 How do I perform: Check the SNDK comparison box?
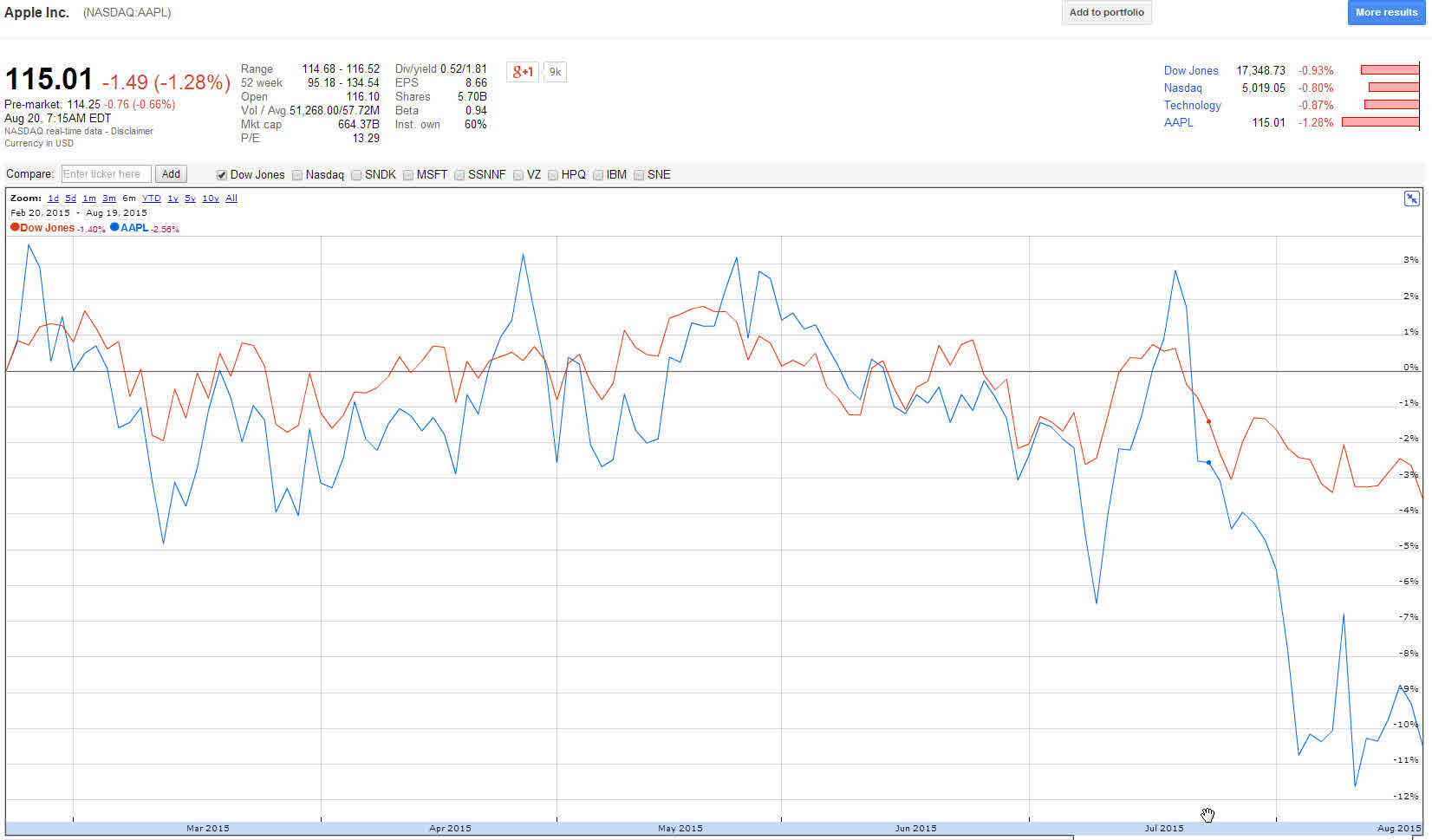click(356, 175)
